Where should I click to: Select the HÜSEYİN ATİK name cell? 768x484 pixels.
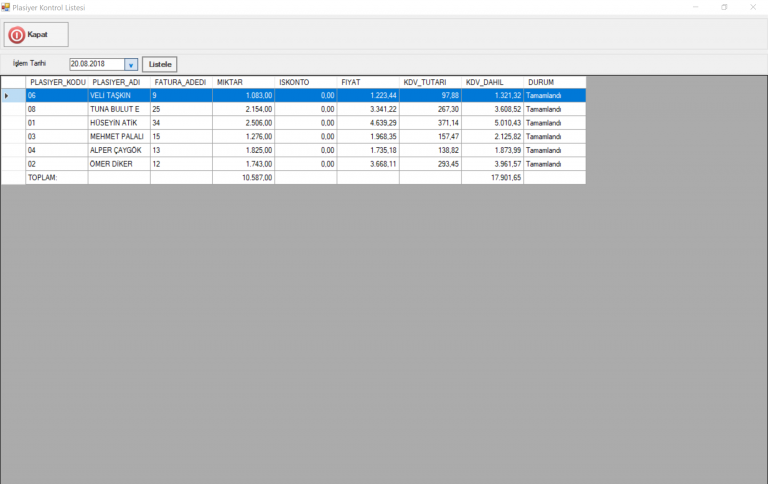[118, 123]
